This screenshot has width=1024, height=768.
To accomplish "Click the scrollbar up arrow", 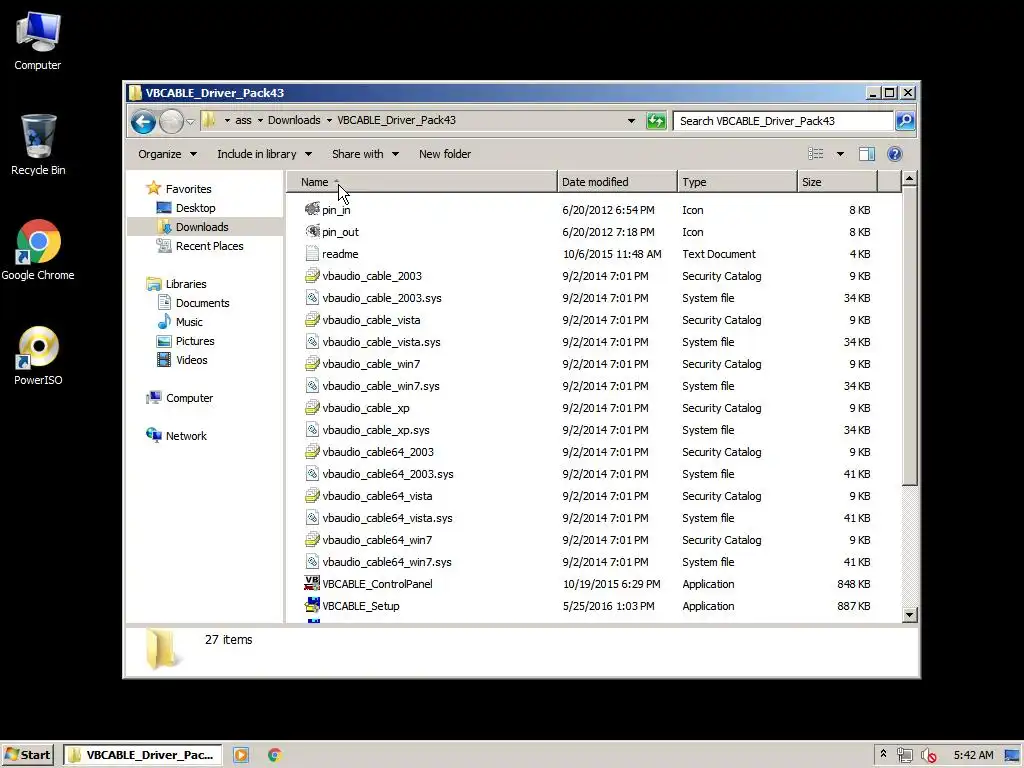I will point(909,178).
